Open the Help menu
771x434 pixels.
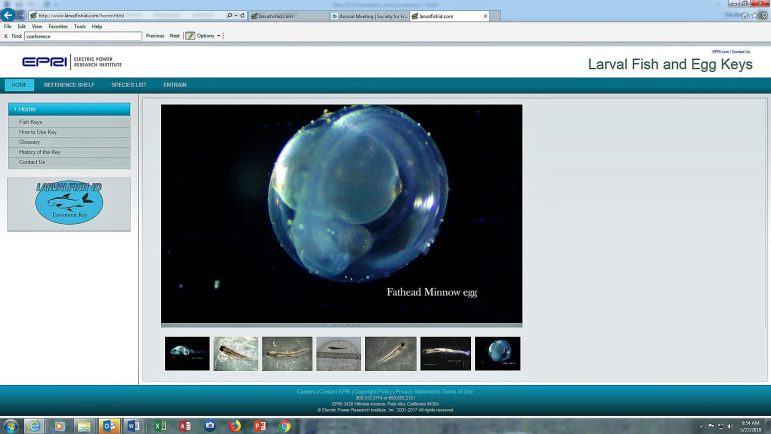coord(97,27)
